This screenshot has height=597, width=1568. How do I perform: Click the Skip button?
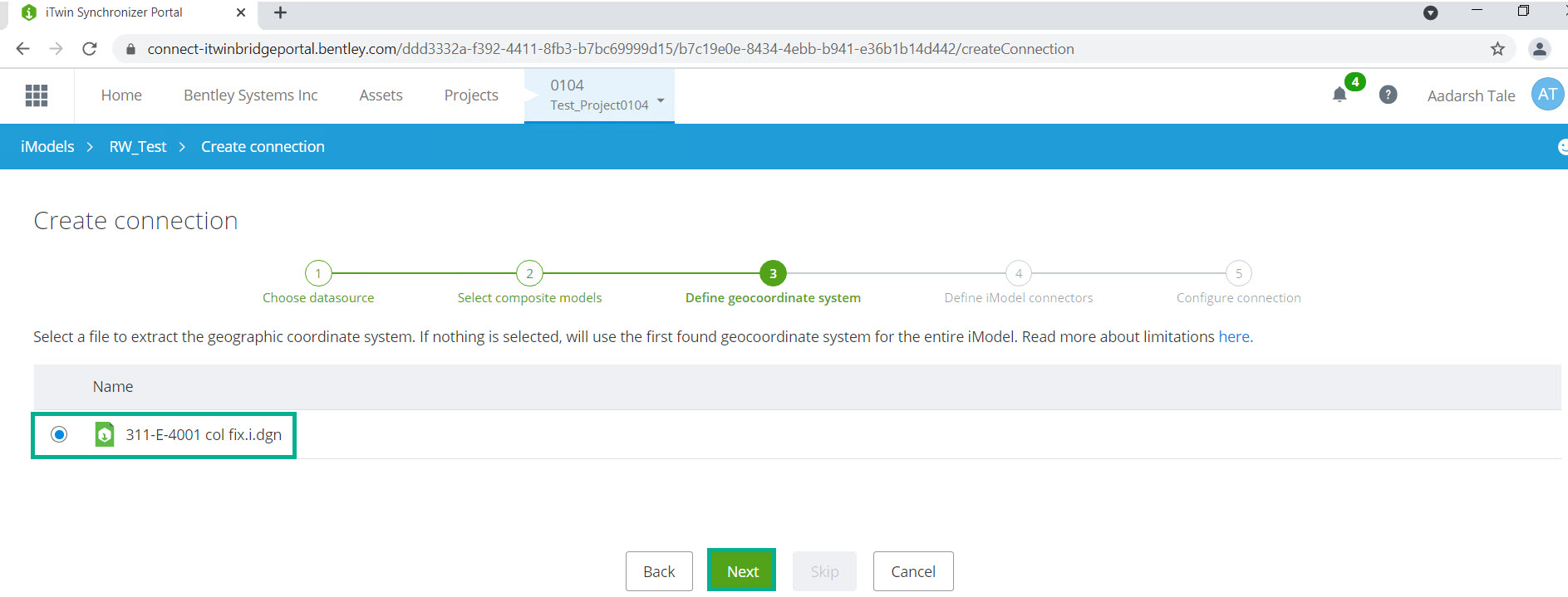[x=824, y=571]
